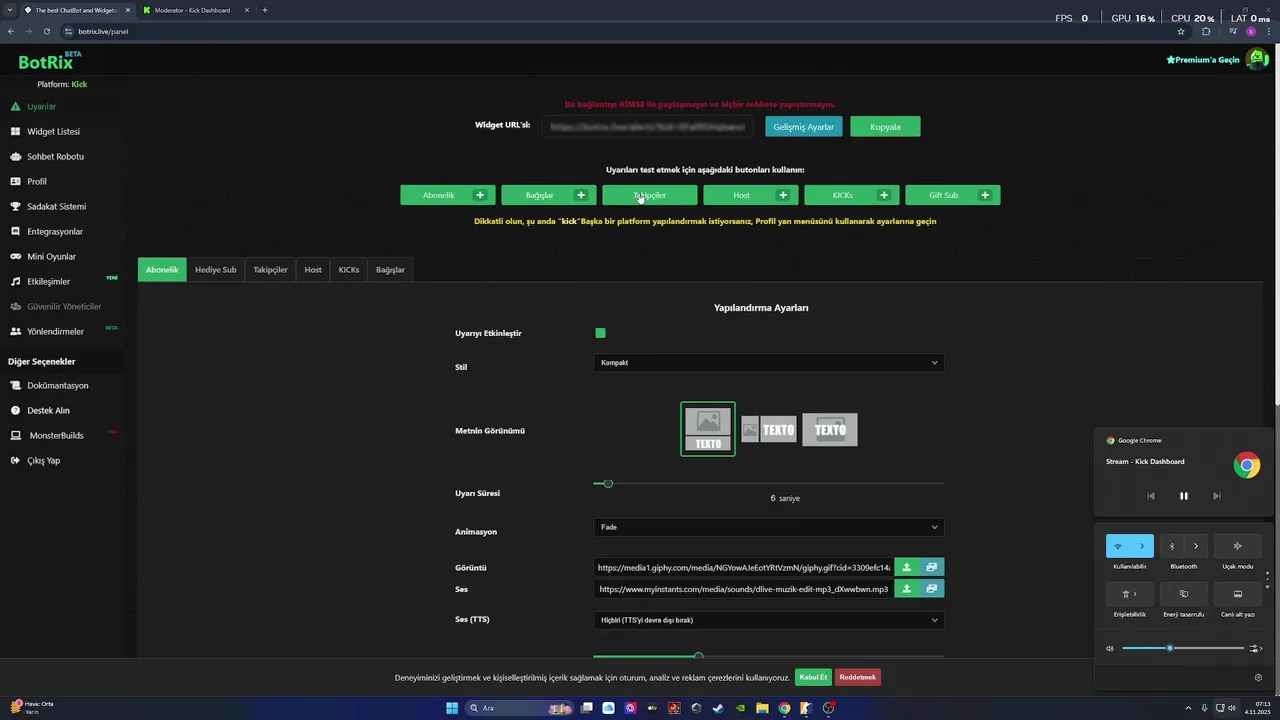Open File Explorer from taskbar
The width and height of the screenshot is (1280, 720).
pyautogui.click(x=762, y=708)
